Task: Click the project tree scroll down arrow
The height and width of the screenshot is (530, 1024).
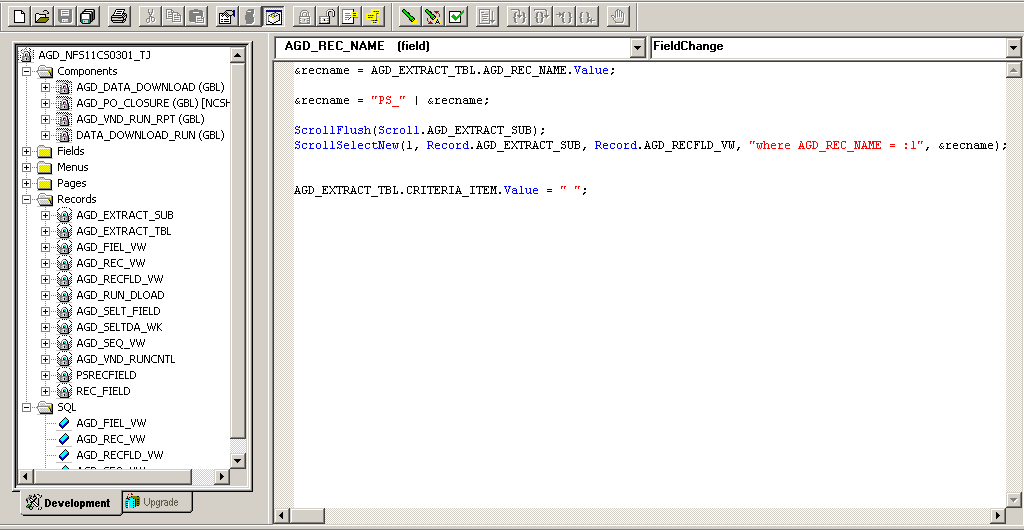Action: coord(237,460)
